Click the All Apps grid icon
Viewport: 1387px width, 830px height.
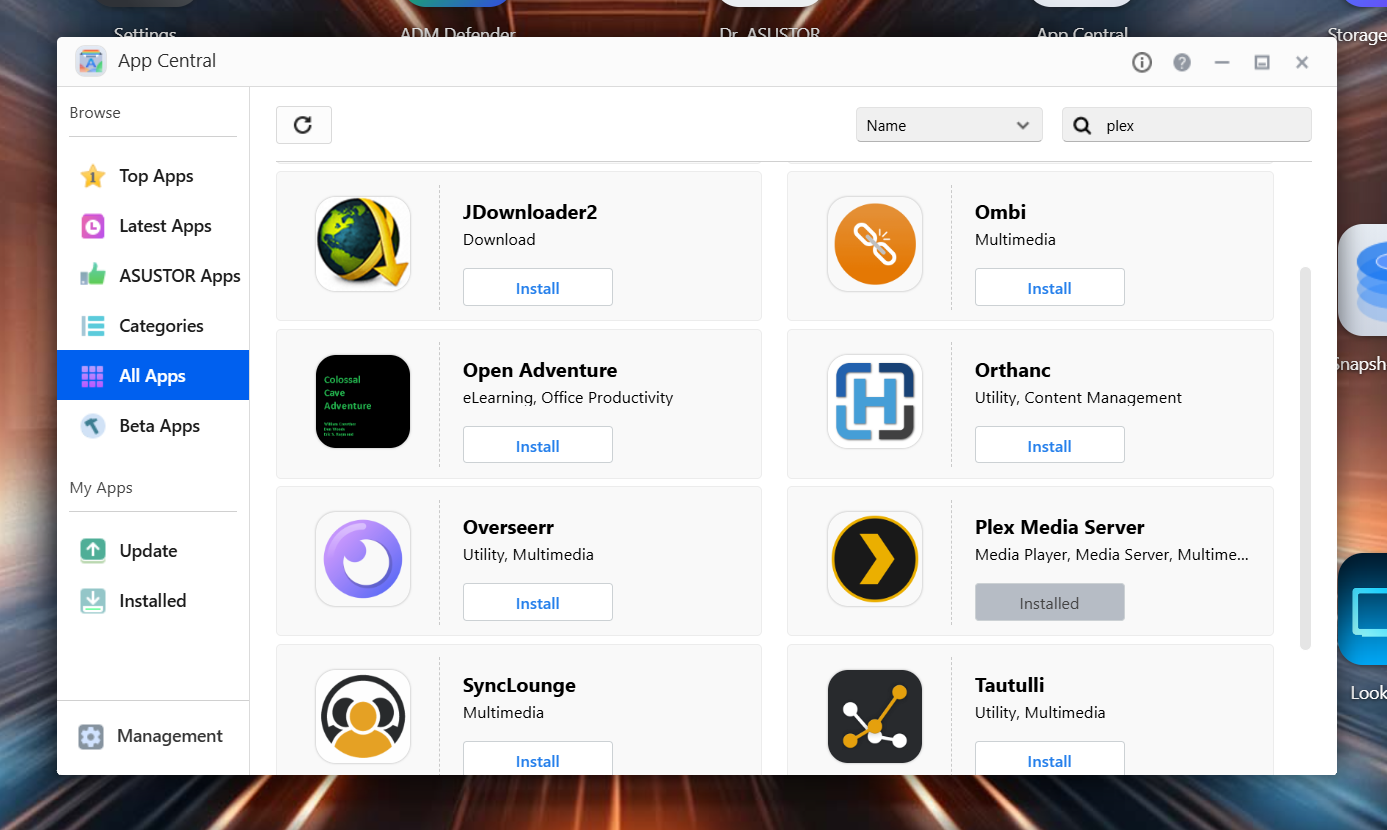click(x=92, y=376)
